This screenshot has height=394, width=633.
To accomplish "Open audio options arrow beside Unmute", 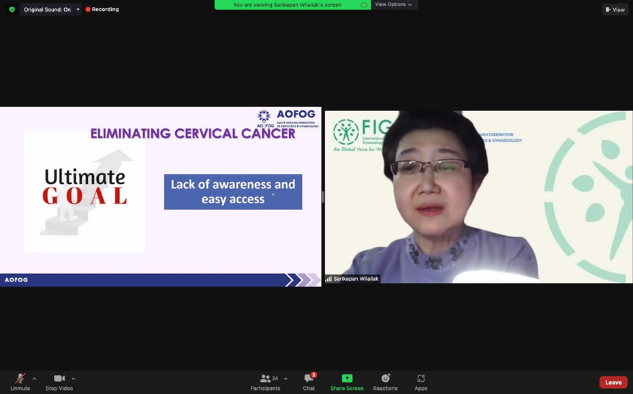I will [x=34, y=379].
